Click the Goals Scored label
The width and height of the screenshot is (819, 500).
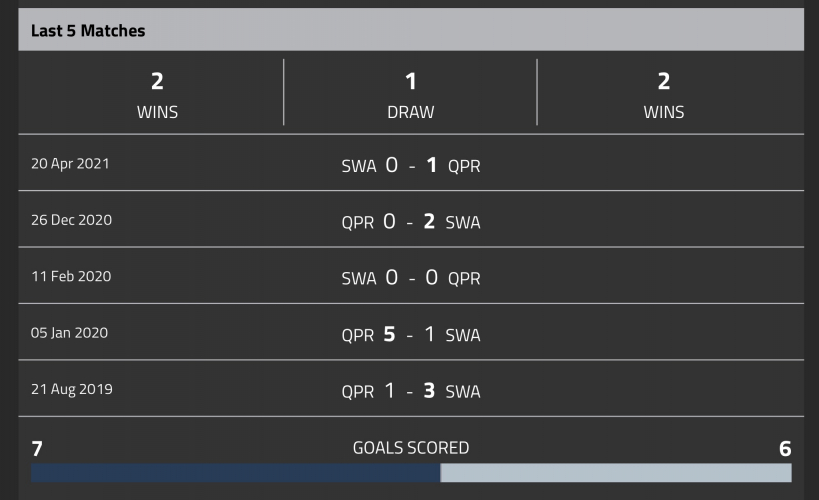(411, 448)
